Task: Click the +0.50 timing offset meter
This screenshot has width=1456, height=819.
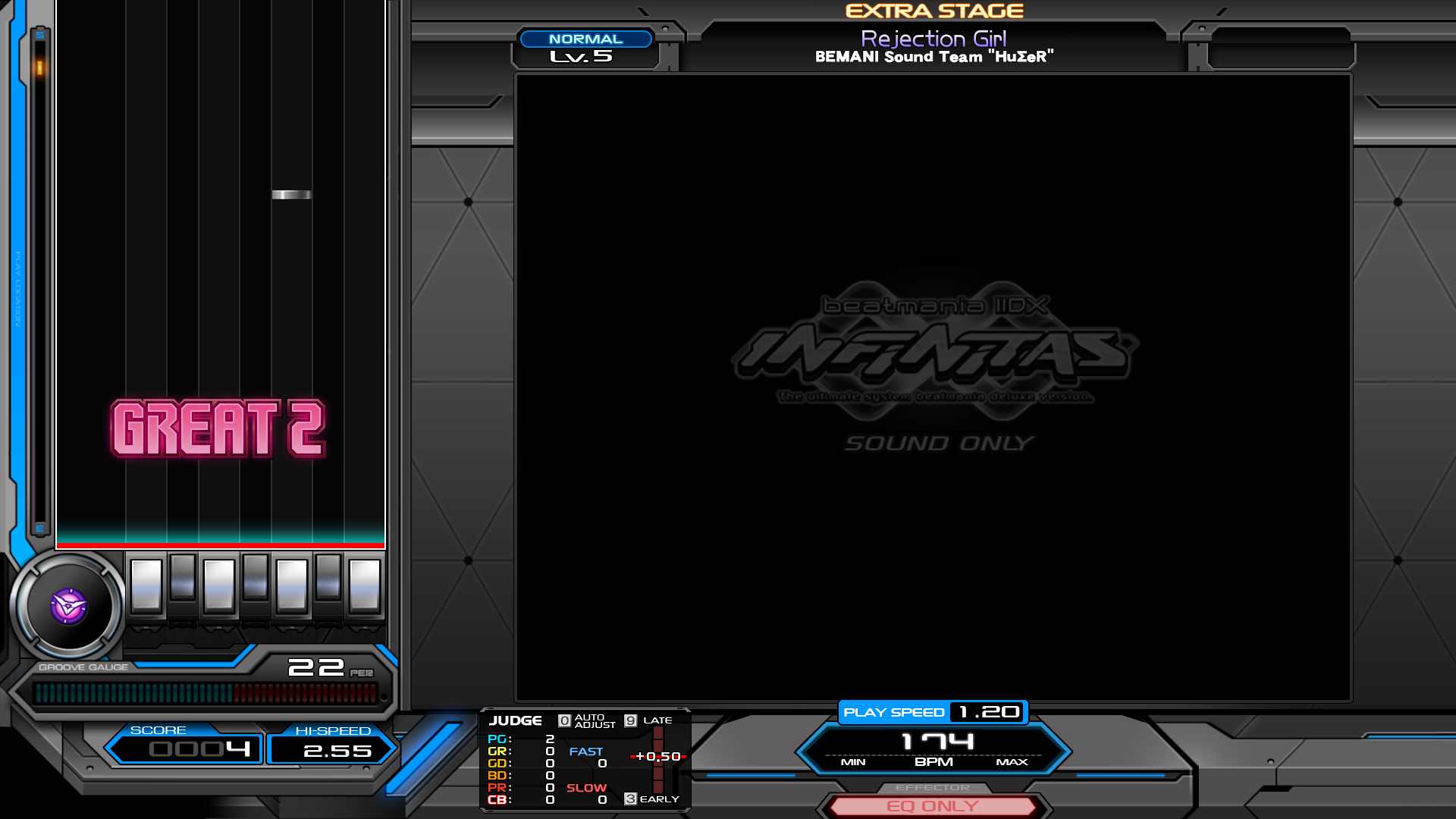Action: 657,756
